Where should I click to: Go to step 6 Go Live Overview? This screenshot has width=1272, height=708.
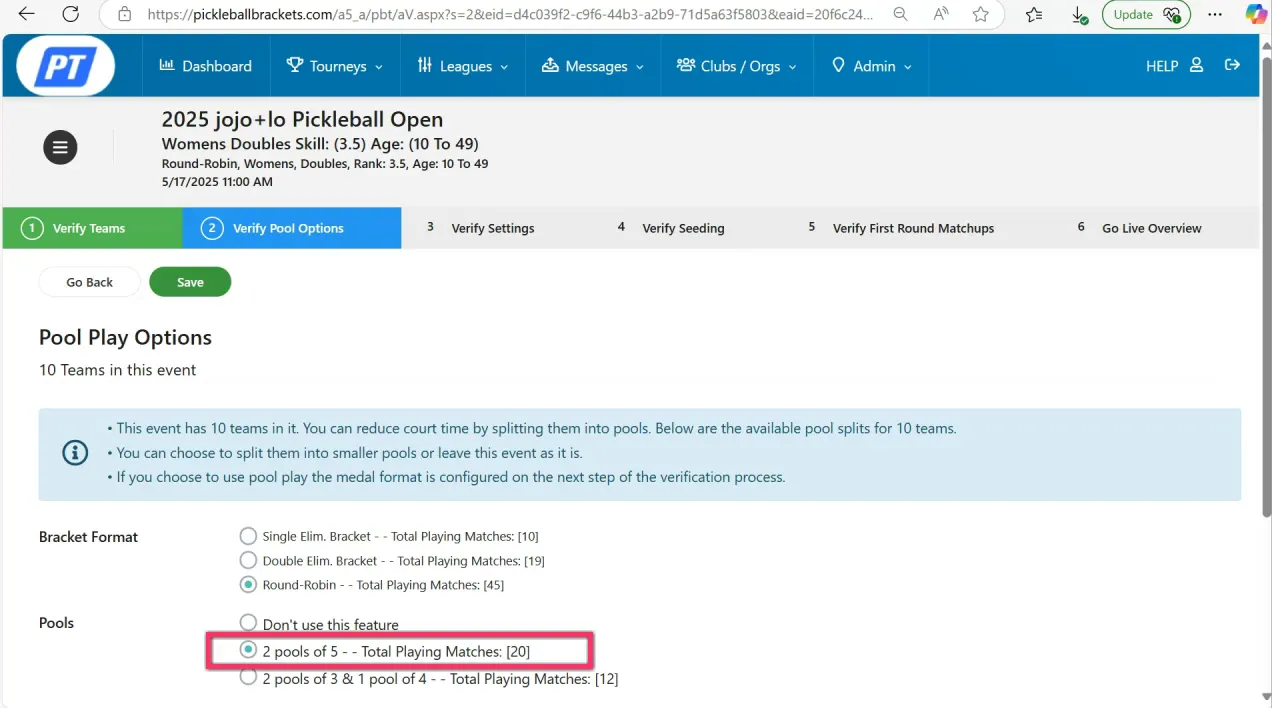pyautogui.click(x=1140, y=228)
